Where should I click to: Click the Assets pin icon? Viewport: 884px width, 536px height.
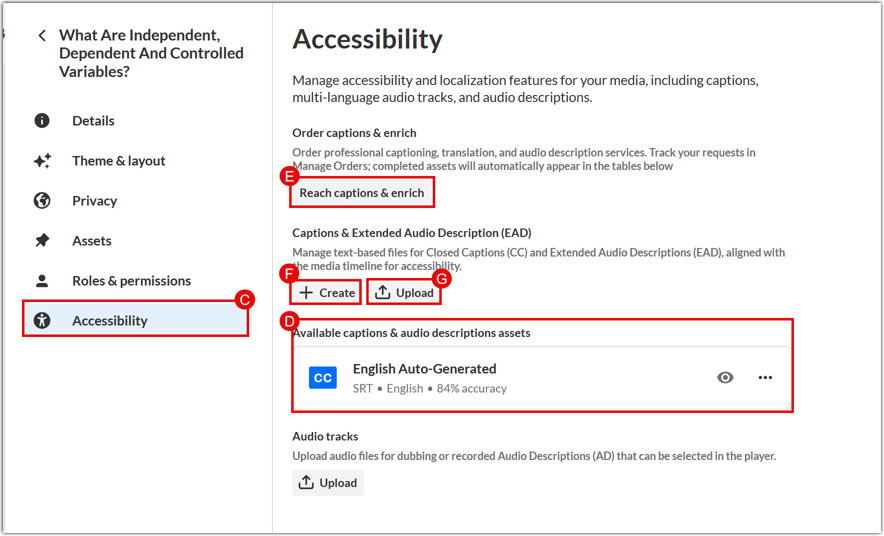pyautogui.click(x=42, y=241)
